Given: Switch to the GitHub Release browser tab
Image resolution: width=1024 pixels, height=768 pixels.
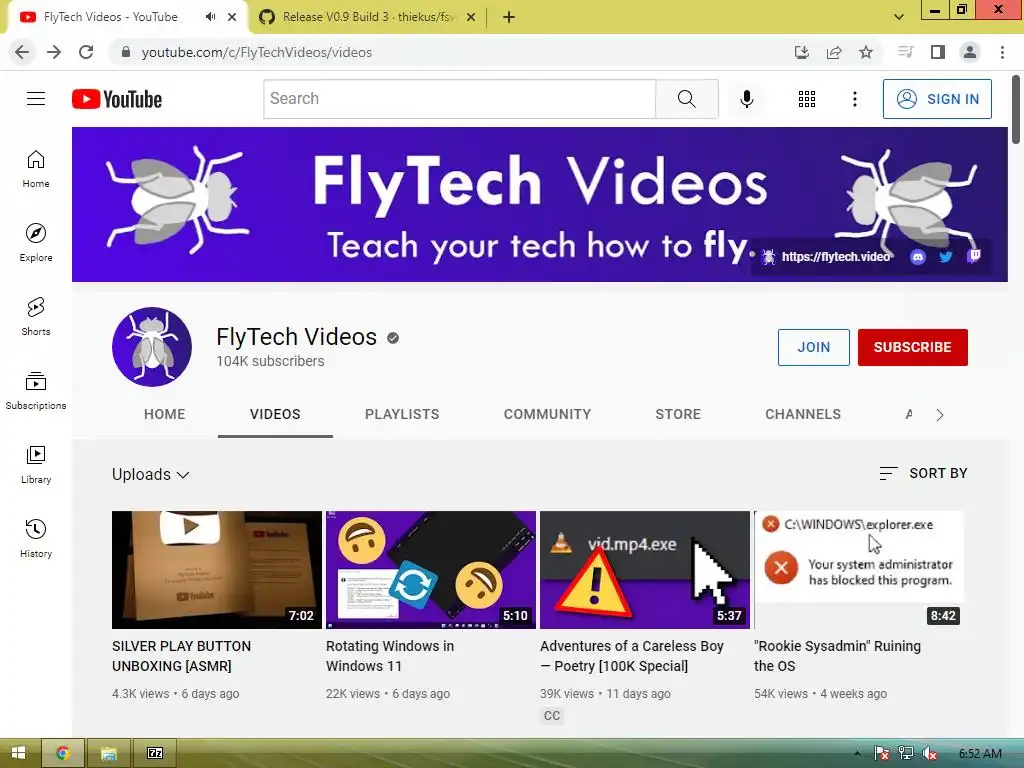Looking at the screenshot, I should (x=368, y=17).
